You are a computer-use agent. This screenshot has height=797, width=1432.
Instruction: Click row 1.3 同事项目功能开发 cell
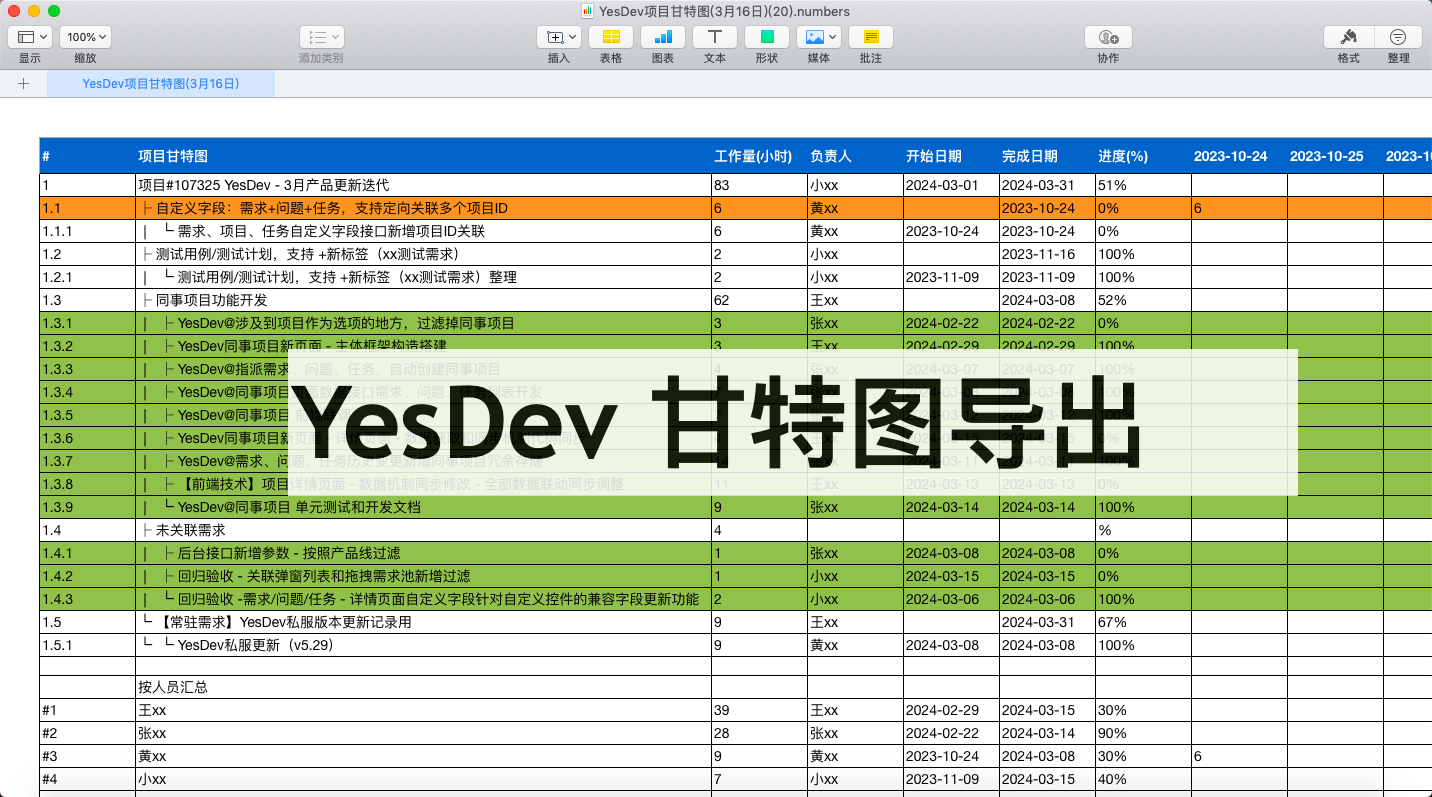click(x=423, y=300)
